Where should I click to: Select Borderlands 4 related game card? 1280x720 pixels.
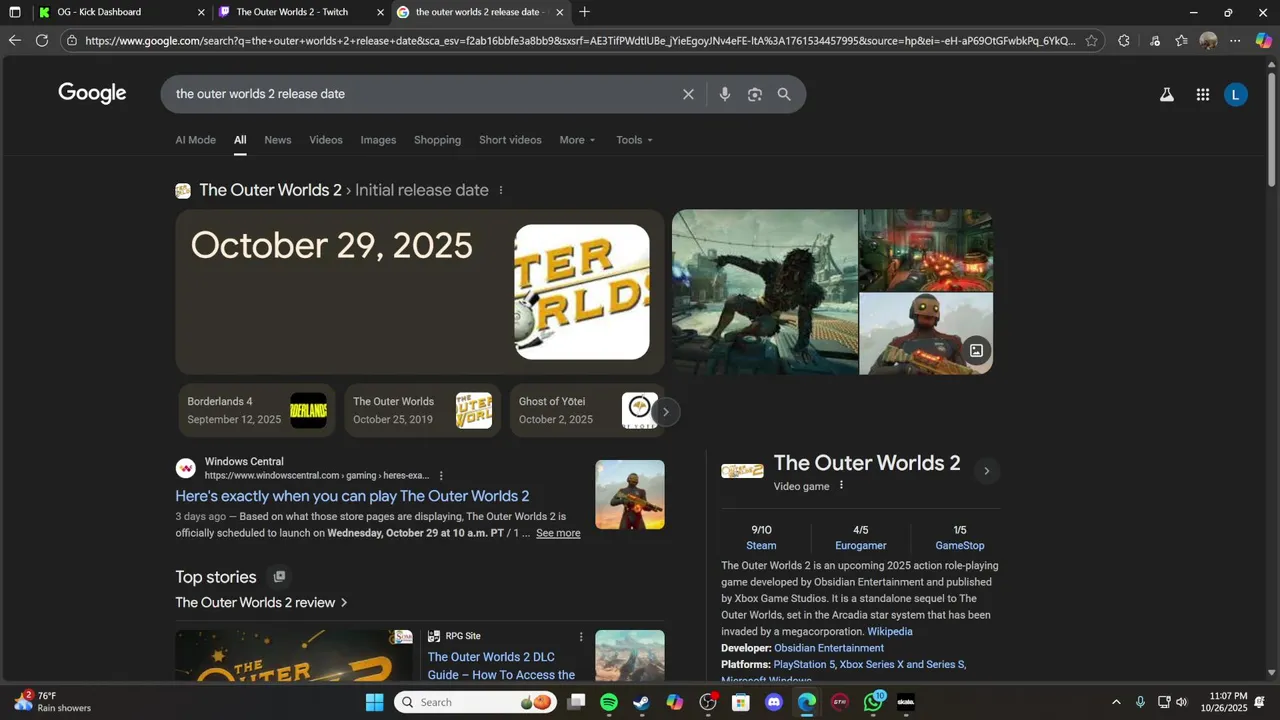click(257, 410)
